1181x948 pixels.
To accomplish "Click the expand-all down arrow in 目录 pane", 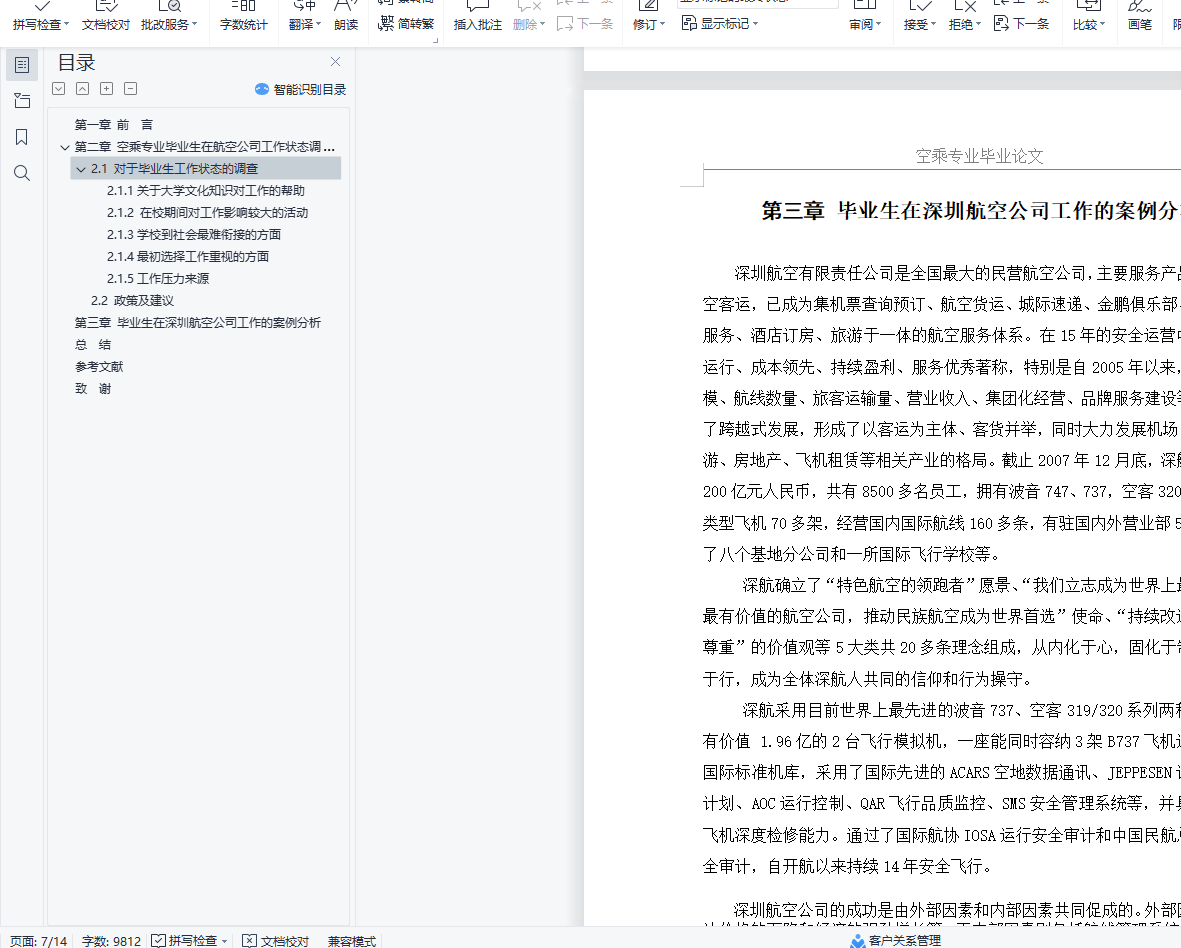I will tap(59, 89).
